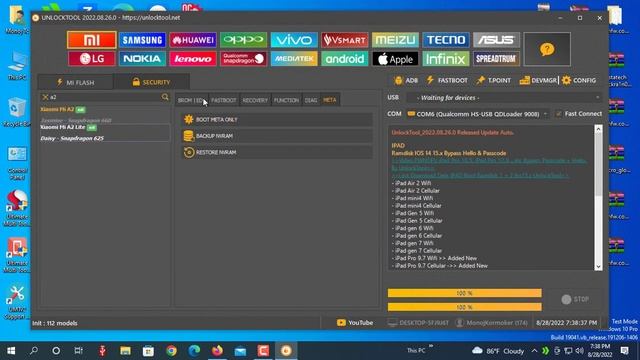Open the RECOVERY tab

(255, 100)
